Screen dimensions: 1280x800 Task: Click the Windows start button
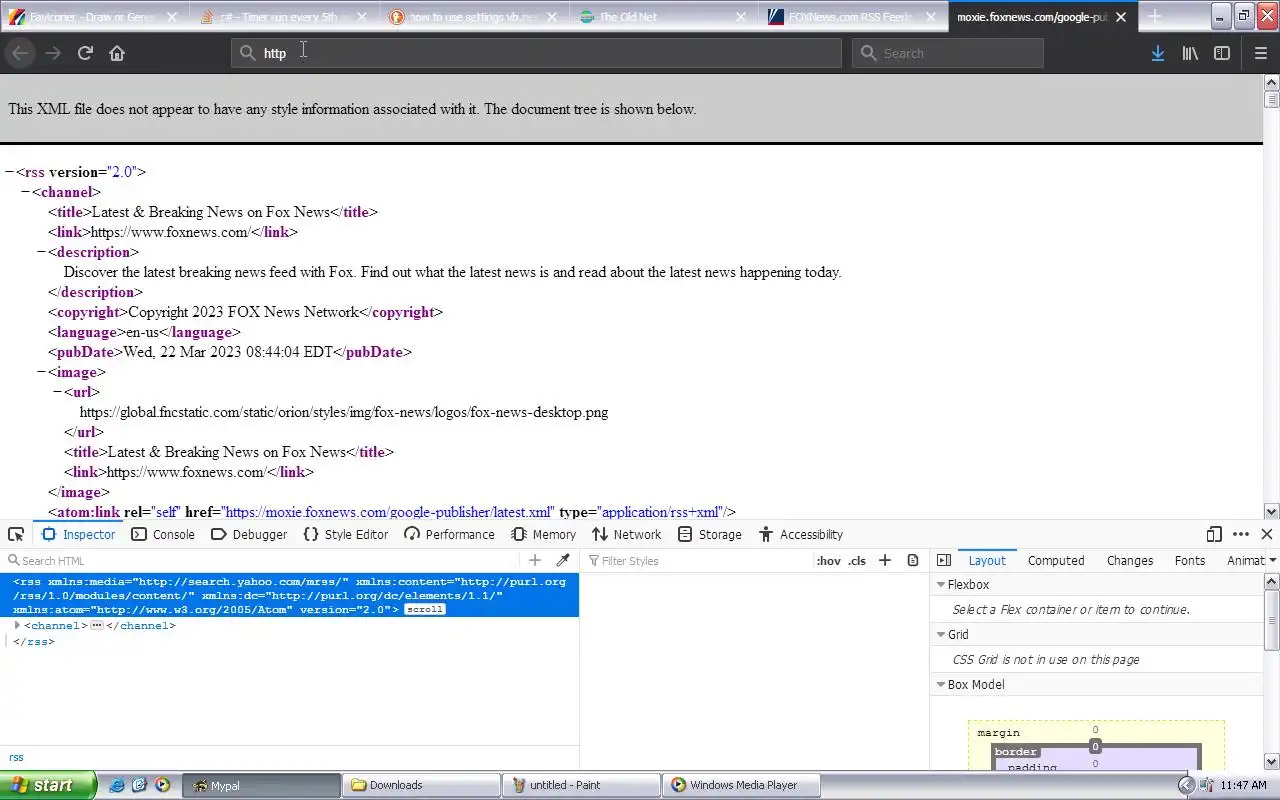tap(48, 785)
